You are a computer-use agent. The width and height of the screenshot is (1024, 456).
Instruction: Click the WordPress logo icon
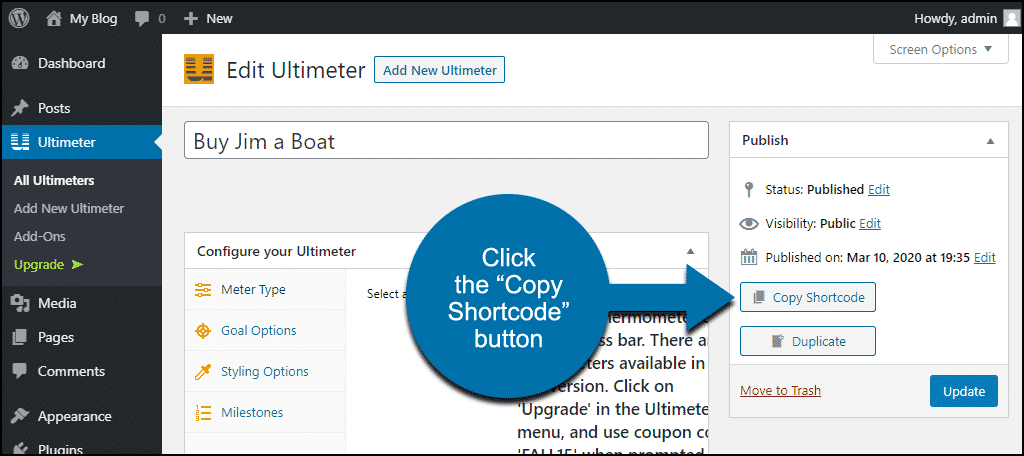pos(19,18)
